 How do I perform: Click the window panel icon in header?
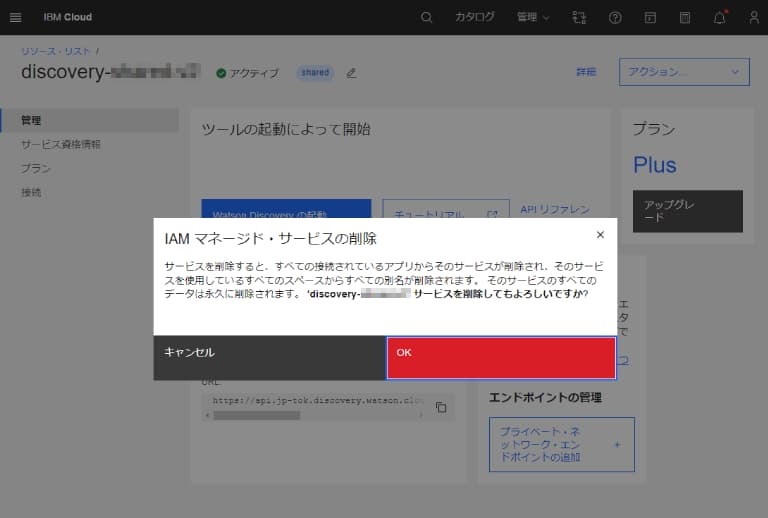click(650, 18)
